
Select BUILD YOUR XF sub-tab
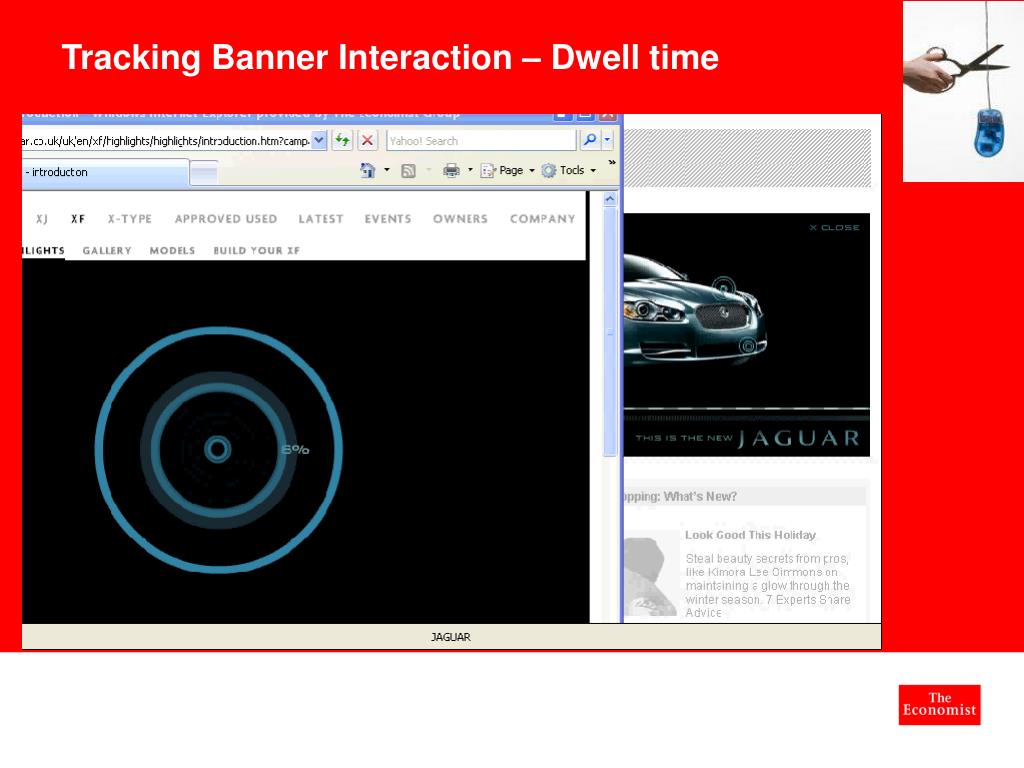[x=257, y=250]
